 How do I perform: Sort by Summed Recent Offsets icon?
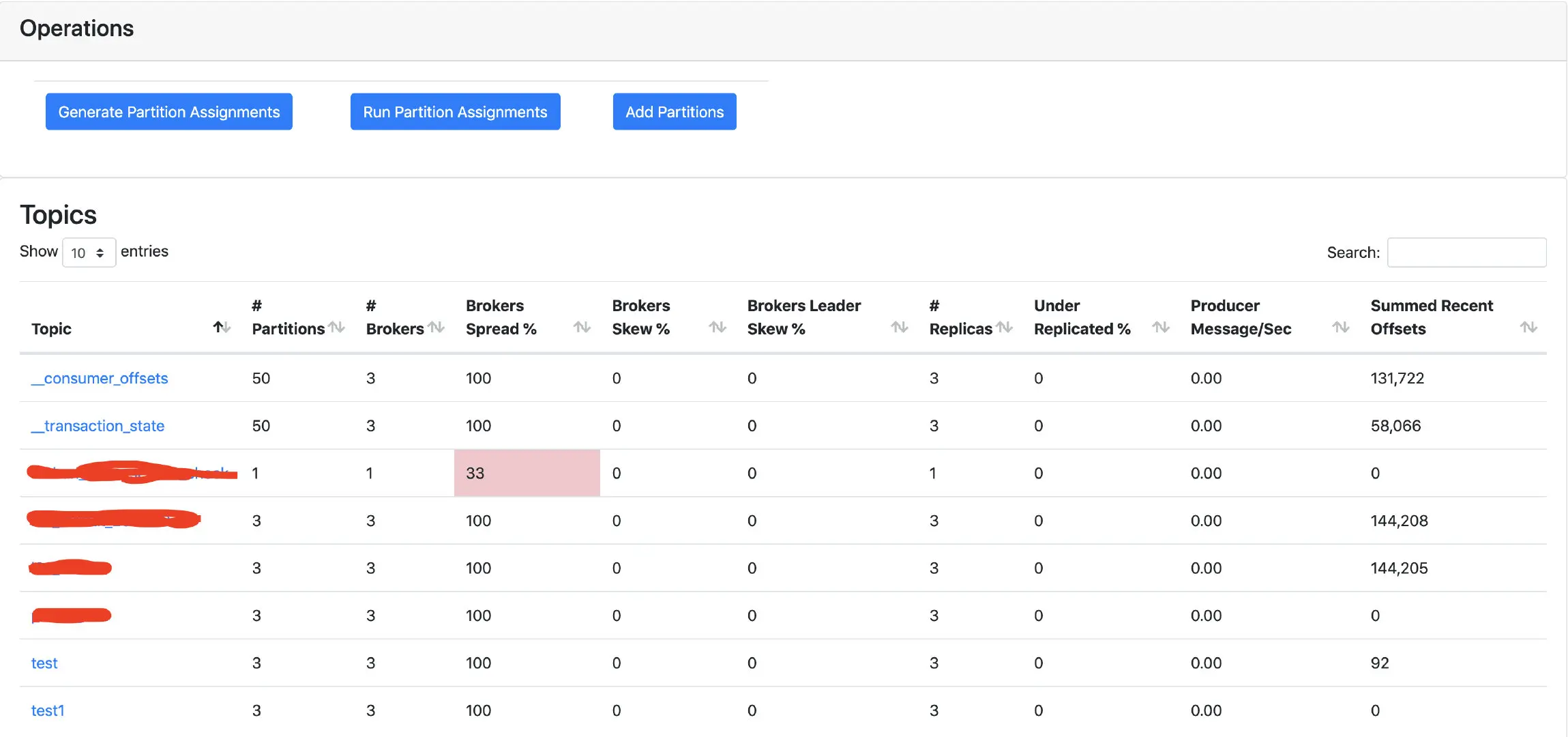pyautogui.click(x=1528, y=328)
